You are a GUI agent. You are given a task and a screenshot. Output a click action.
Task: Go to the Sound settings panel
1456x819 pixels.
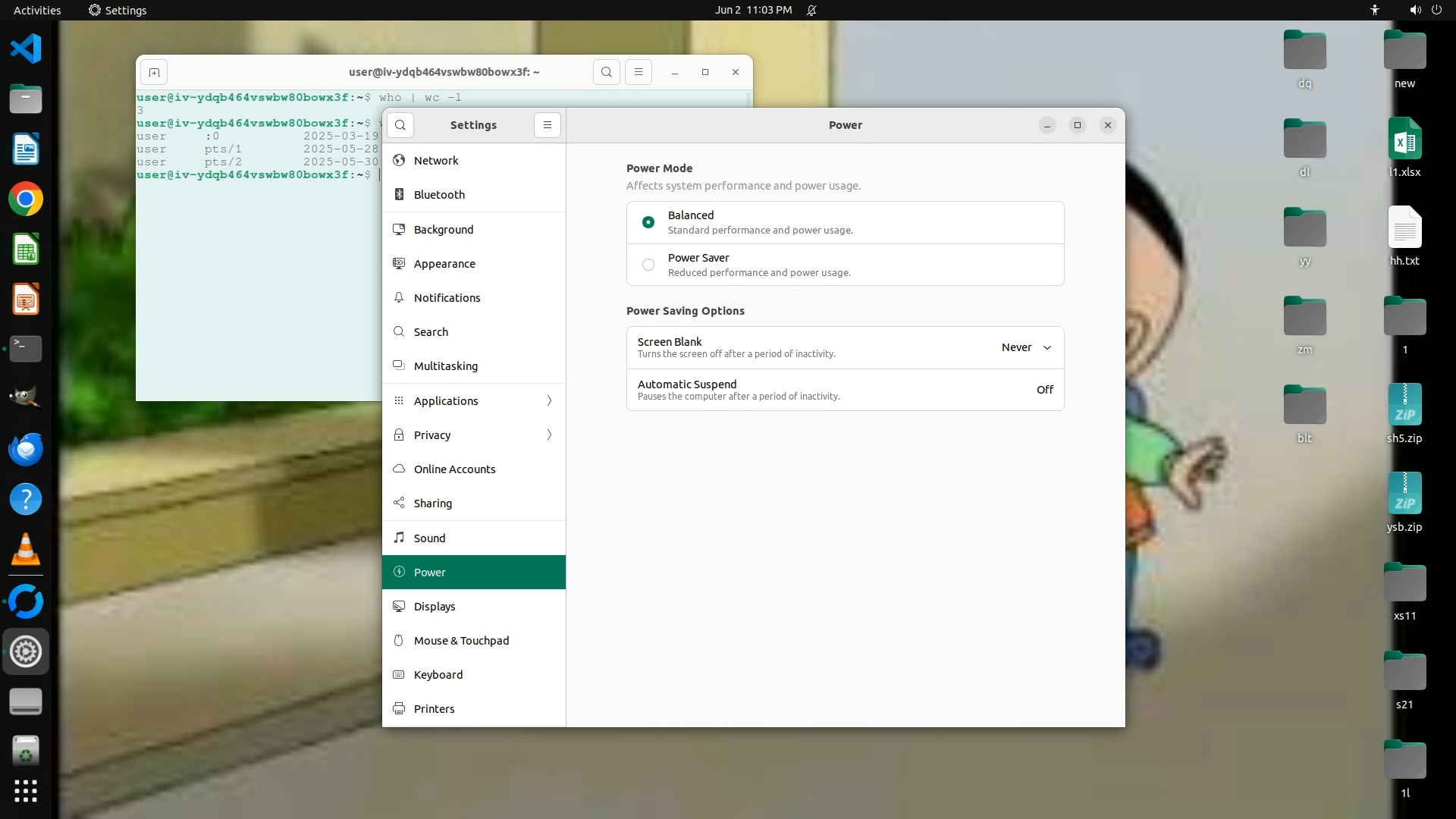tap(429, 538)
